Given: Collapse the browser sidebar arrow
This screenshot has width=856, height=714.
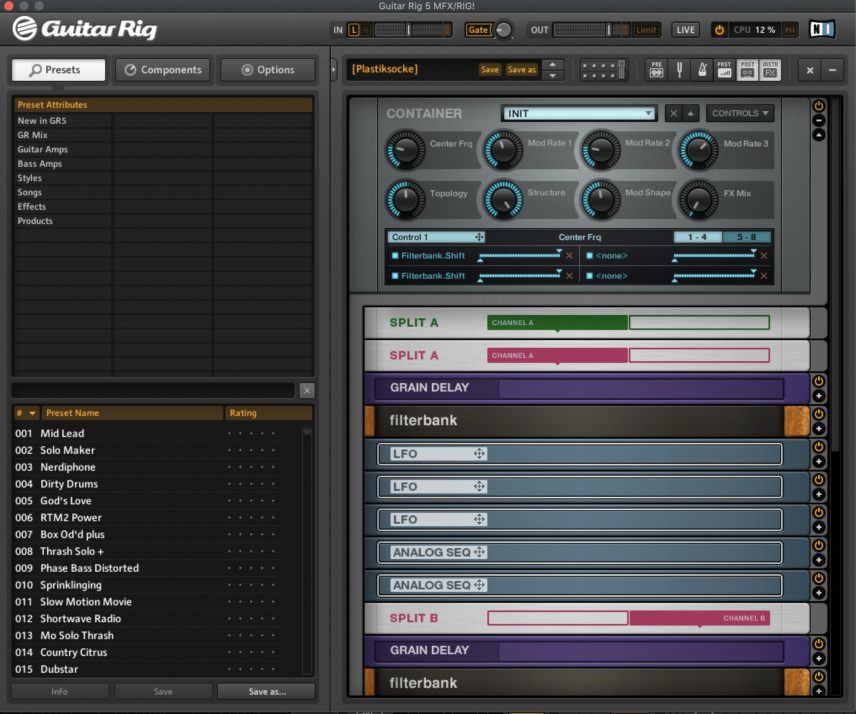Looking at the screenshot, I should point(334,70).
